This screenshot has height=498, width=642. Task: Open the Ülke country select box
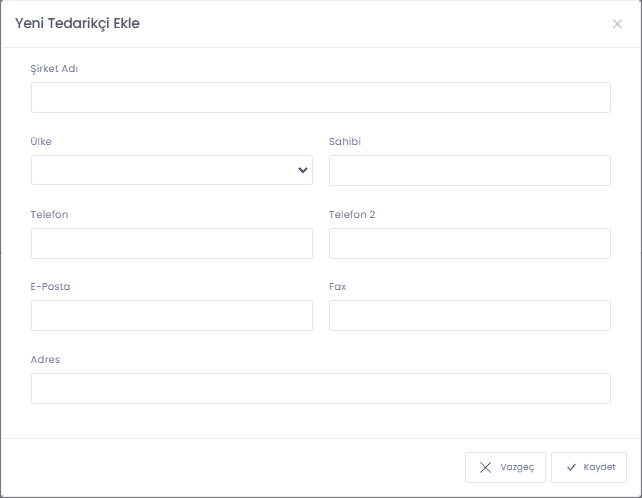pos(172,170)
